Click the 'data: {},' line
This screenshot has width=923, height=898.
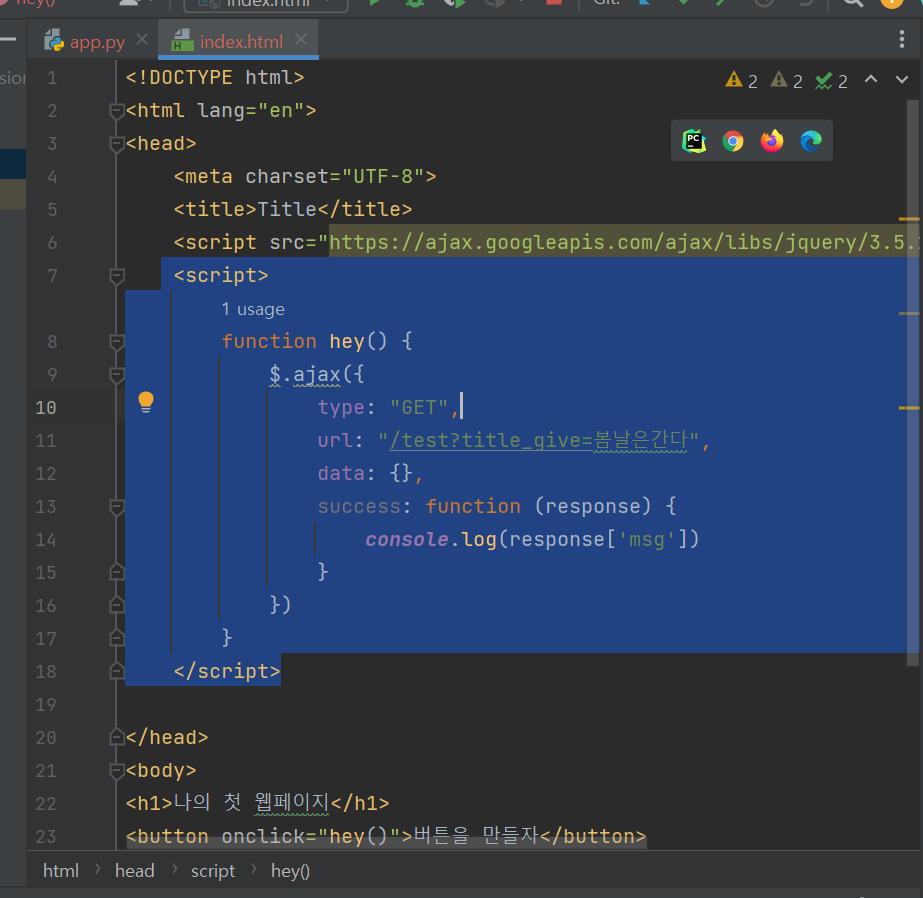point(370,474)
